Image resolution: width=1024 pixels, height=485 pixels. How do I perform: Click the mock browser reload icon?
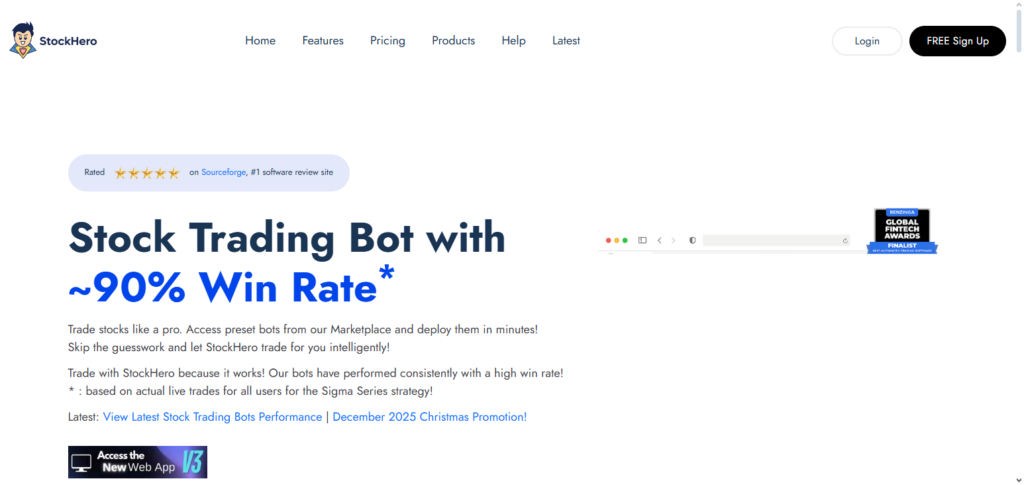pos(845,240)
